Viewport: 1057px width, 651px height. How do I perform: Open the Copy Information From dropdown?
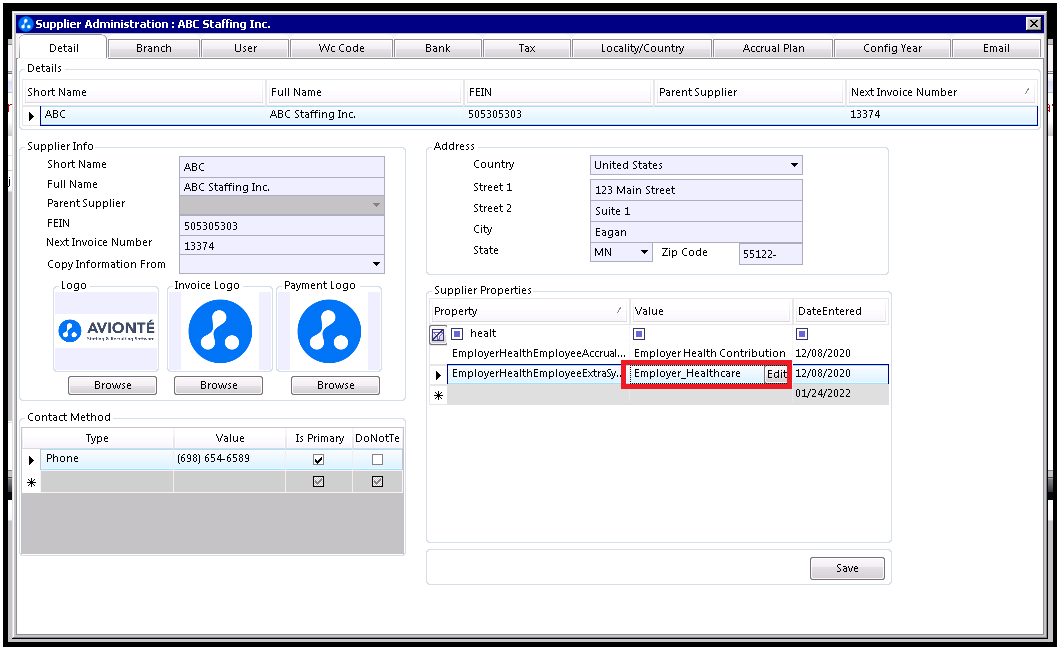(x=376, y=264)
